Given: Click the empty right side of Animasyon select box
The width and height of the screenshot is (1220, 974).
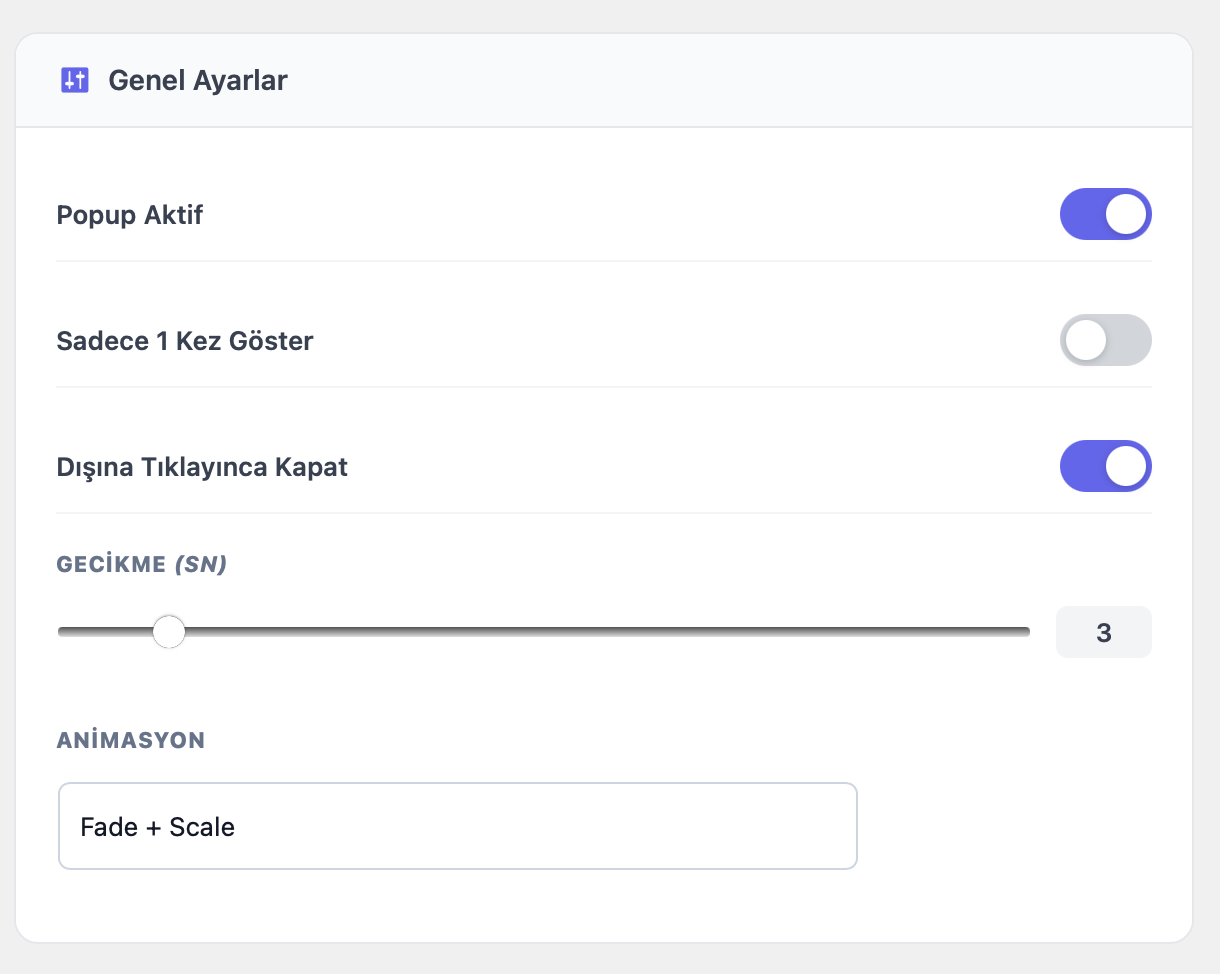Looking at the screenshot, I should pos(700,826).
